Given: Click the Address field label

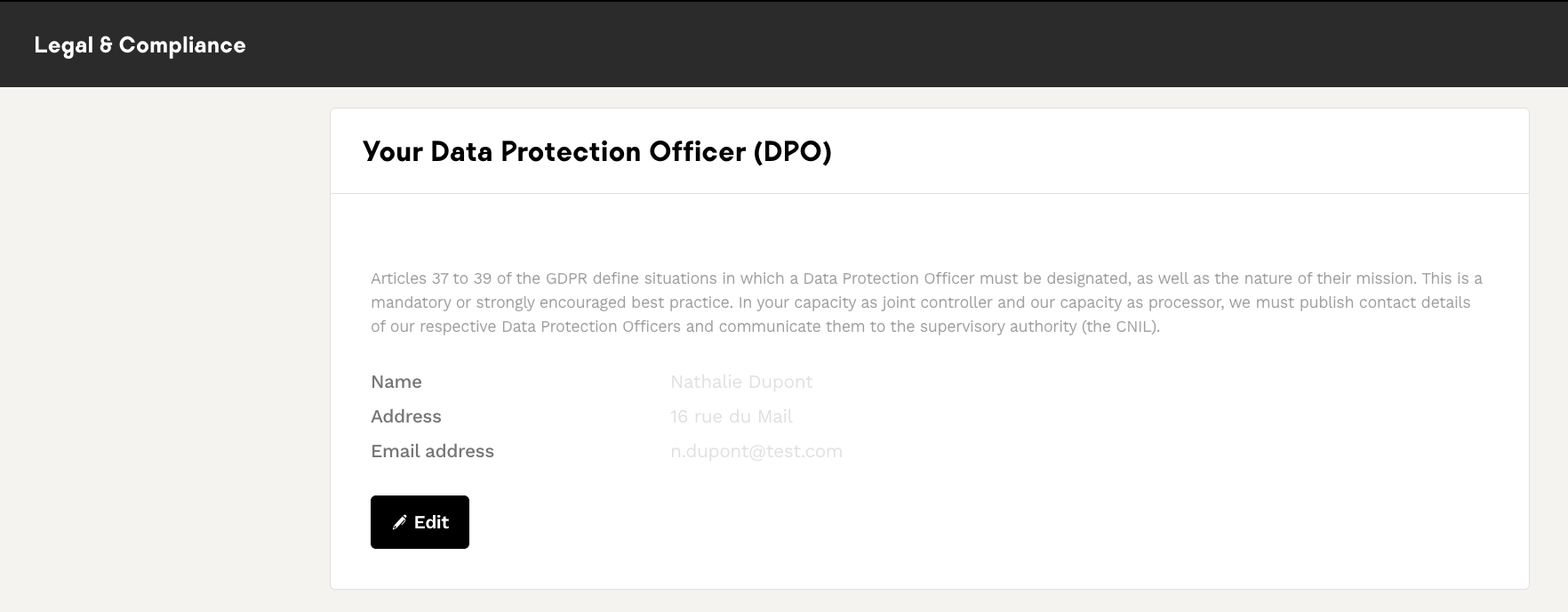Looking at the screenshot, I should (x=406, y=416).
